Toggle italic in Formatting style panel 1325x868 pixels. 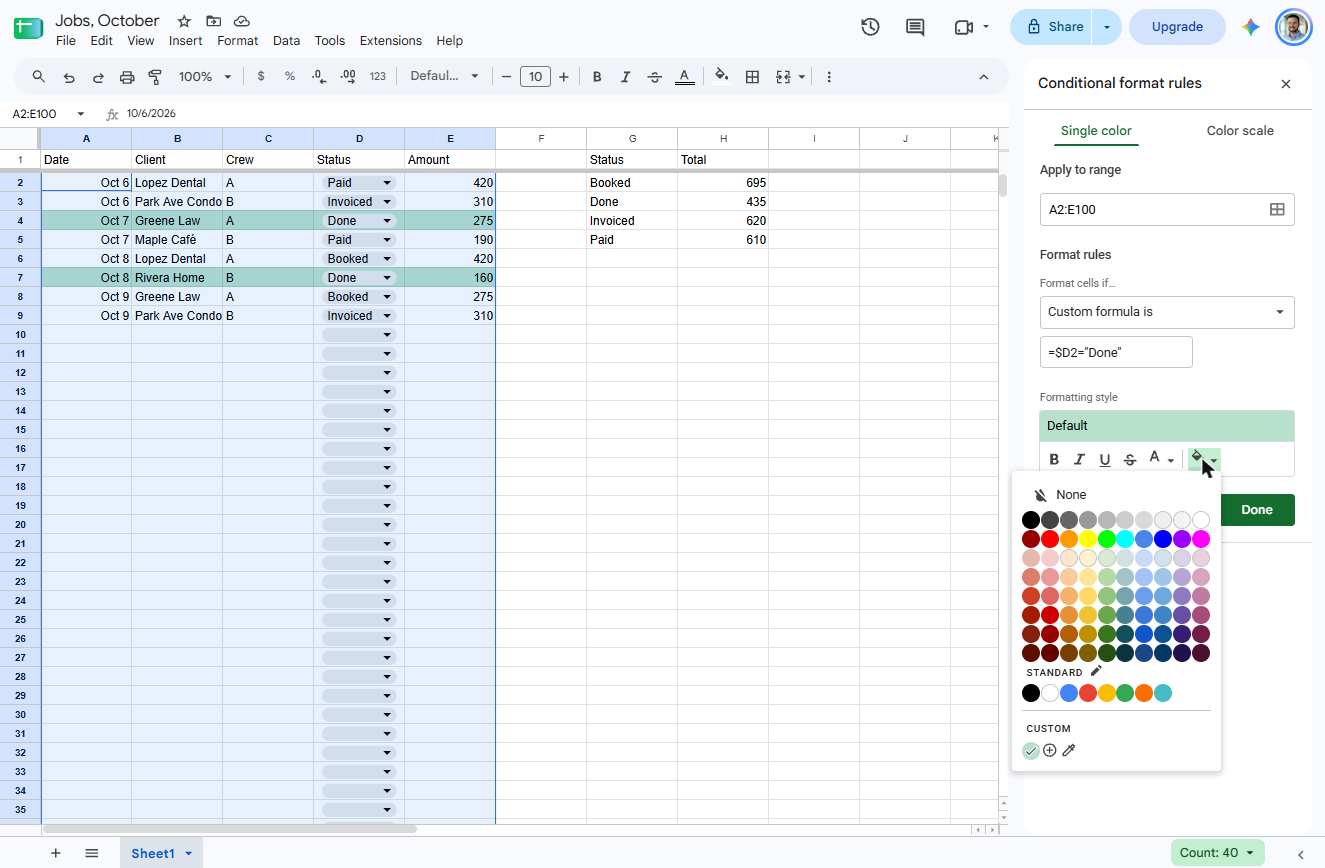(x=1079, y=460)
